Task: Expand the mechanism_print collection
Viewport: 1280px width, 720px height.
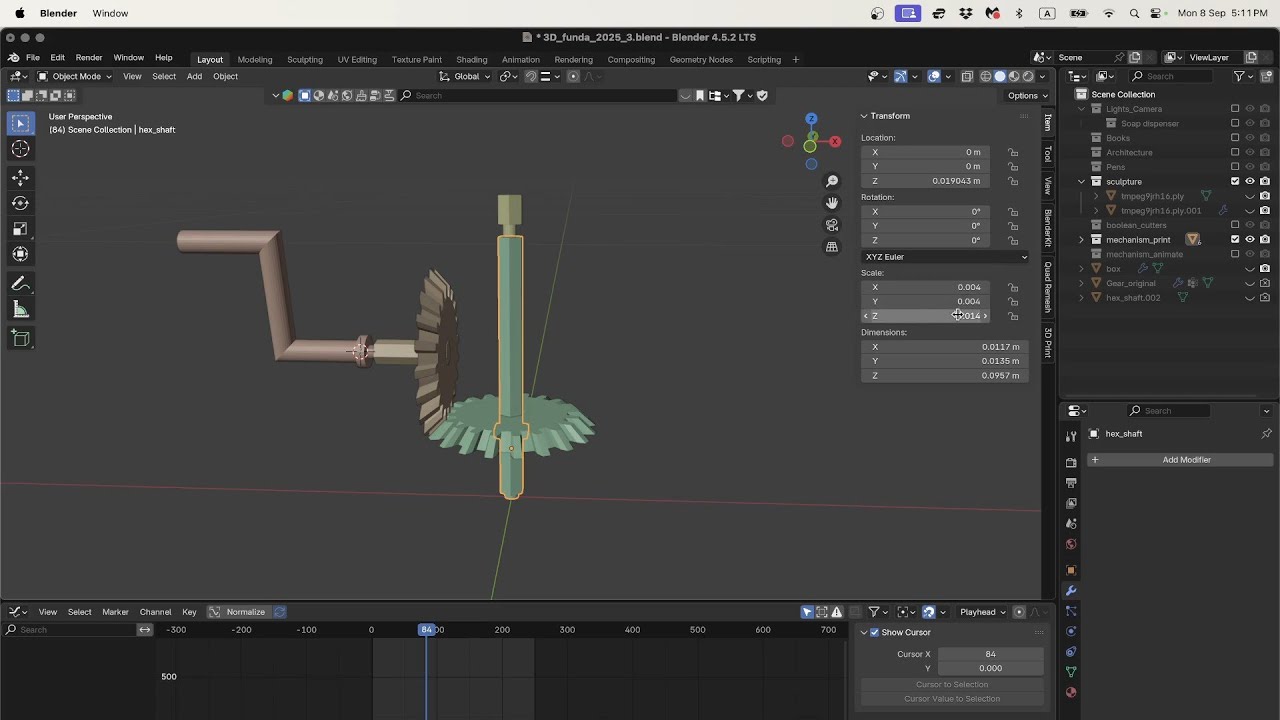Action: 1081,240
